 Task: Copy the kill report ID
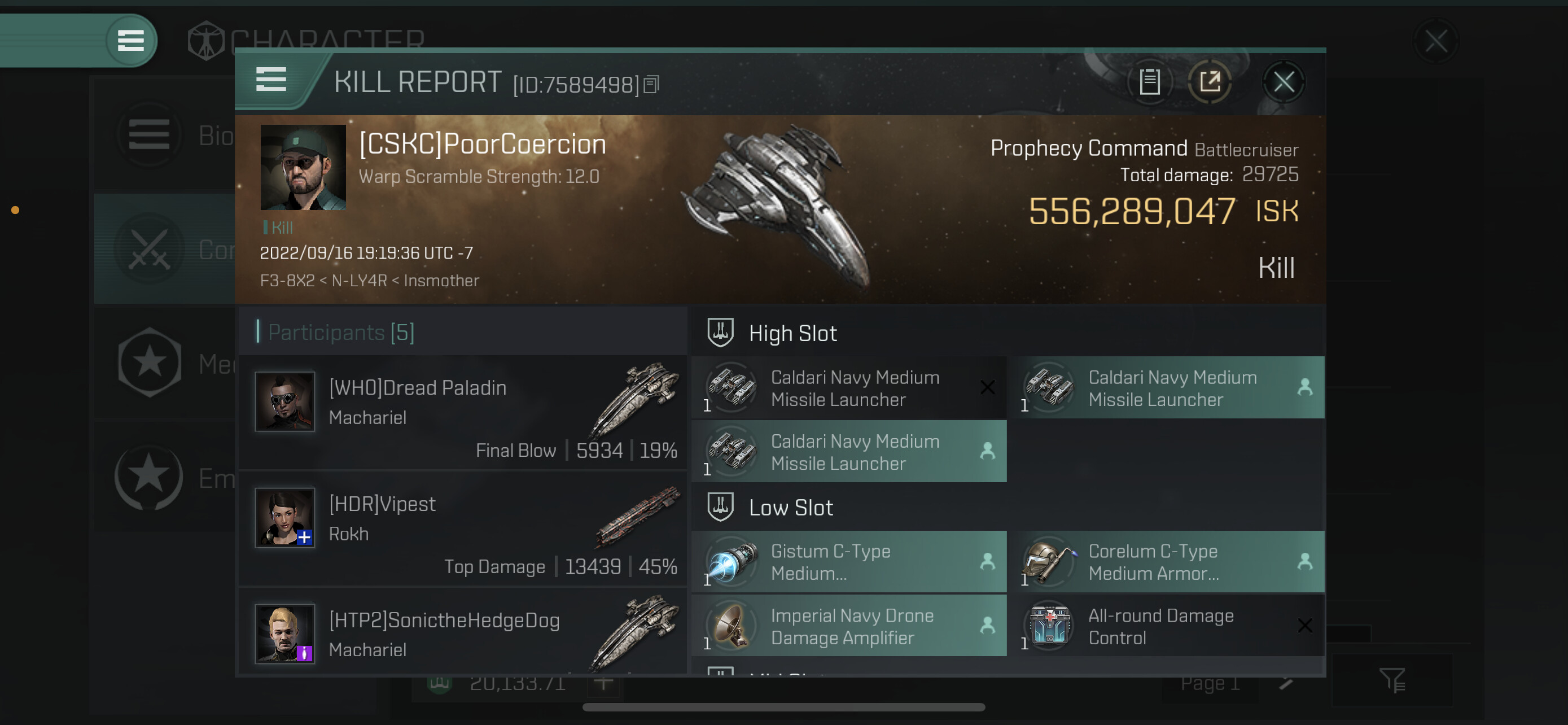click(x=651, y=85)
